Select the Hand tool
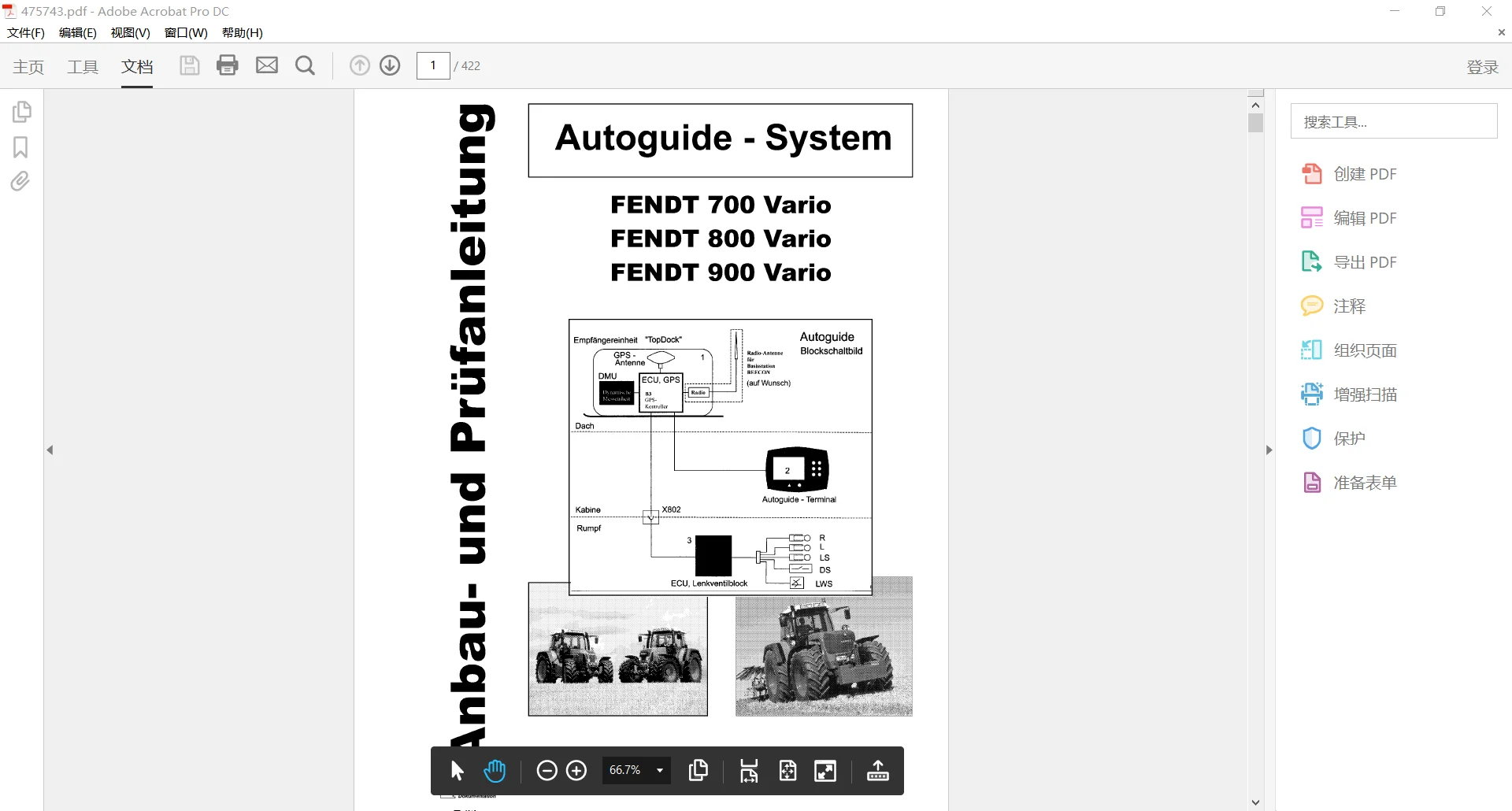Screen dimensions: 1512x811 pos(495,771)
